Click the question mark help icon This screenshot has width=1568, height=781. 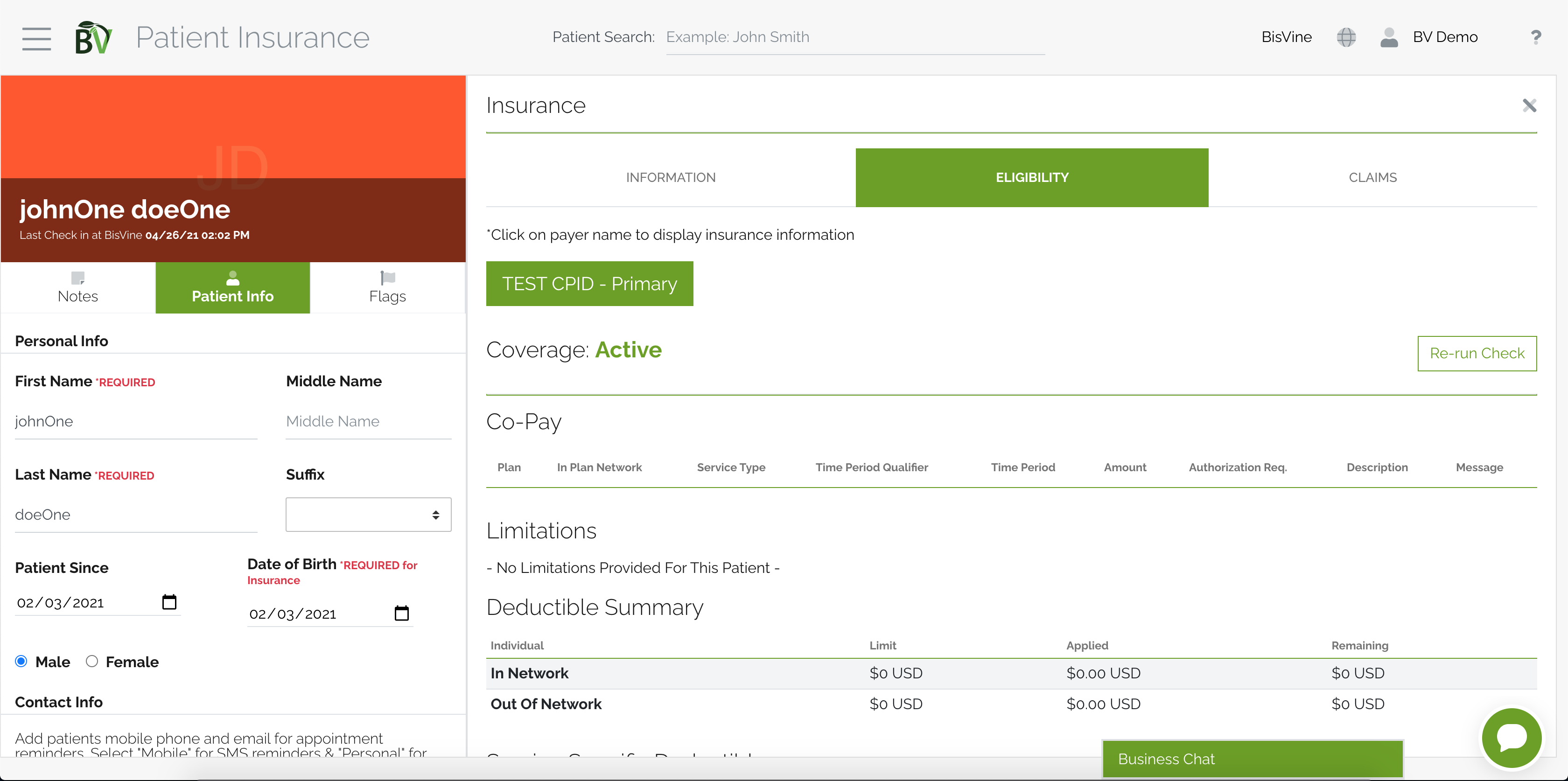[x=1536, y=37]
